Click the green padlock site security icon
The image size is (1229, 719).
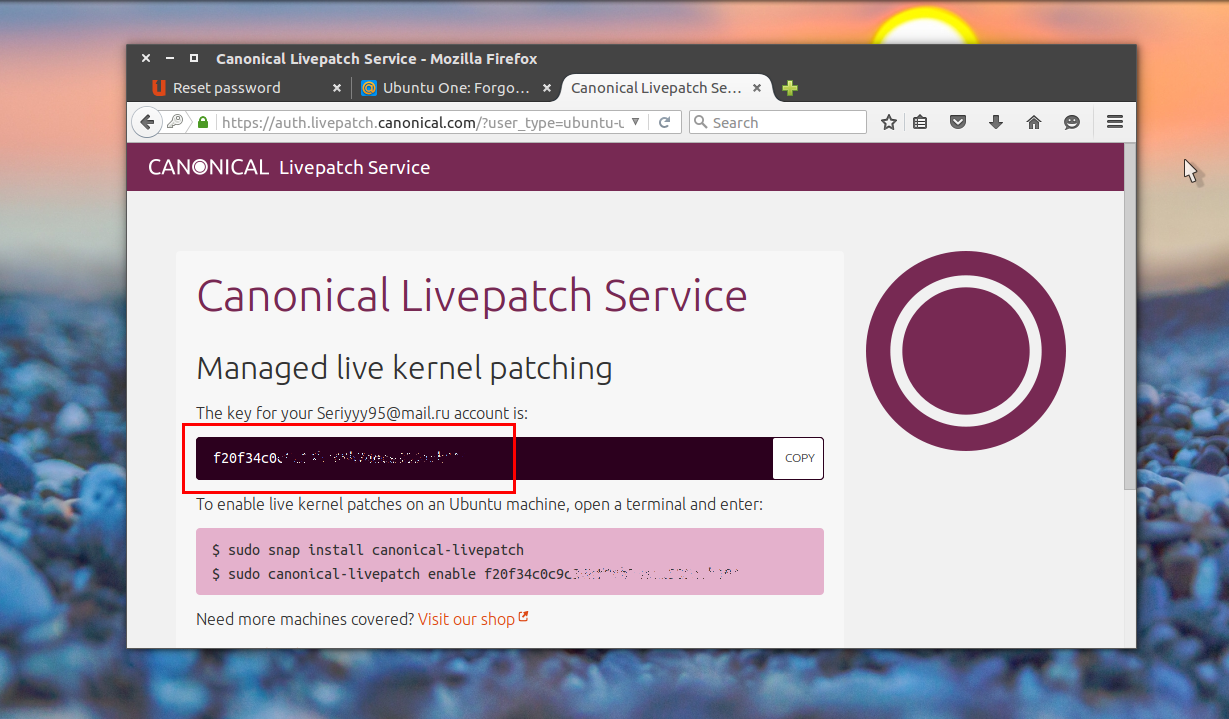point(203,123)
